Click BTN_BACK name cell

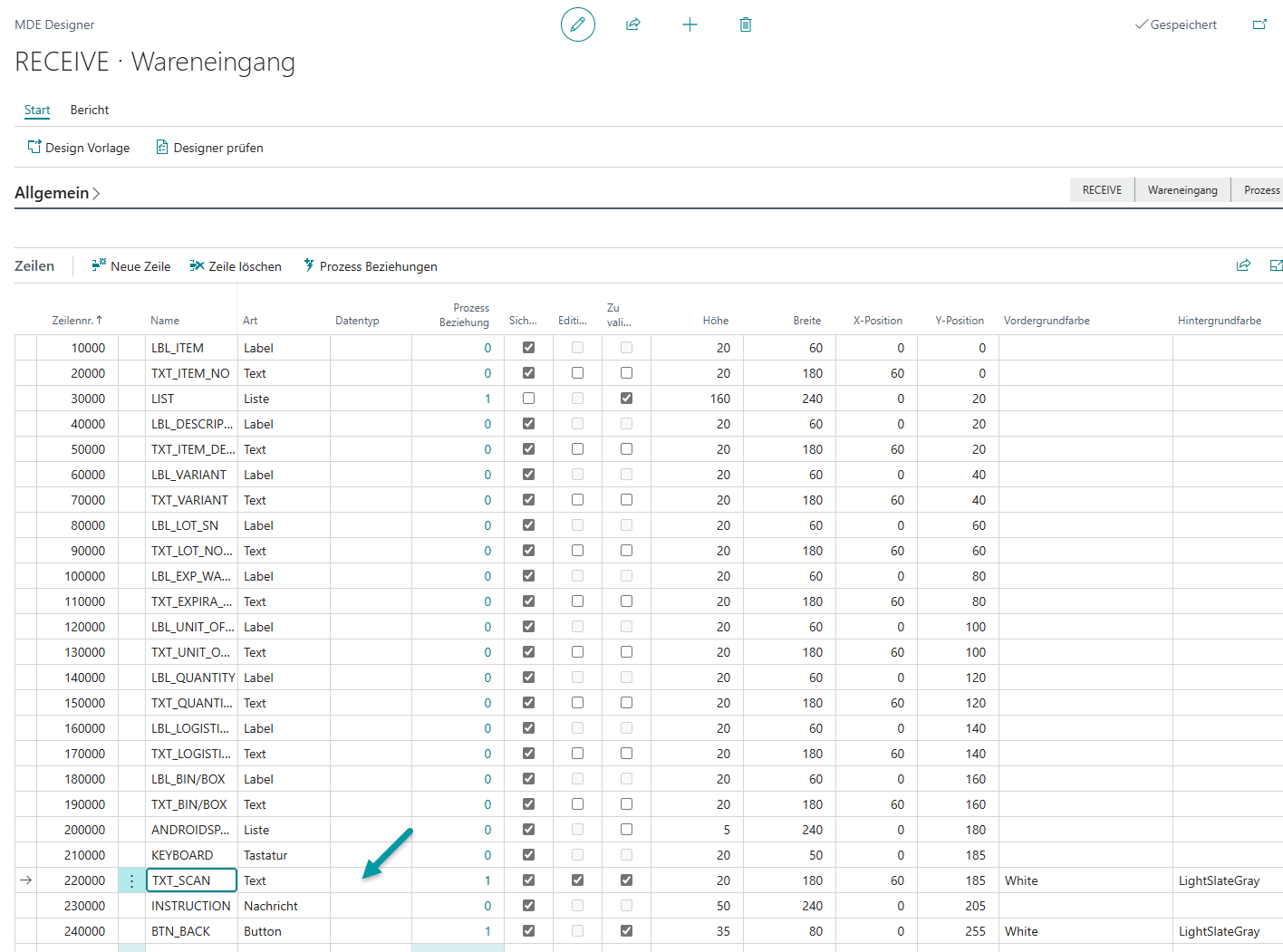click(180, 931)
